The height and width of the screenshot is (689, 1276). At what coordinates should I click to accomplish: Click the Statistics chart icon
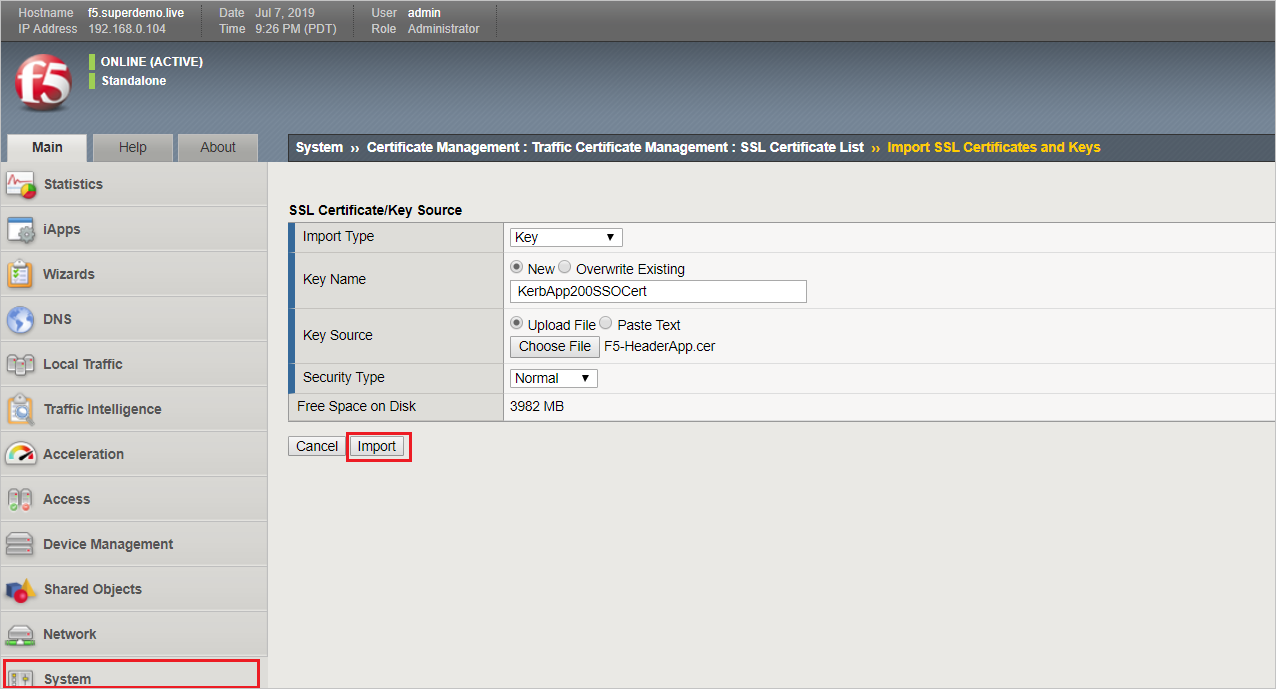[x=21, y=184]
